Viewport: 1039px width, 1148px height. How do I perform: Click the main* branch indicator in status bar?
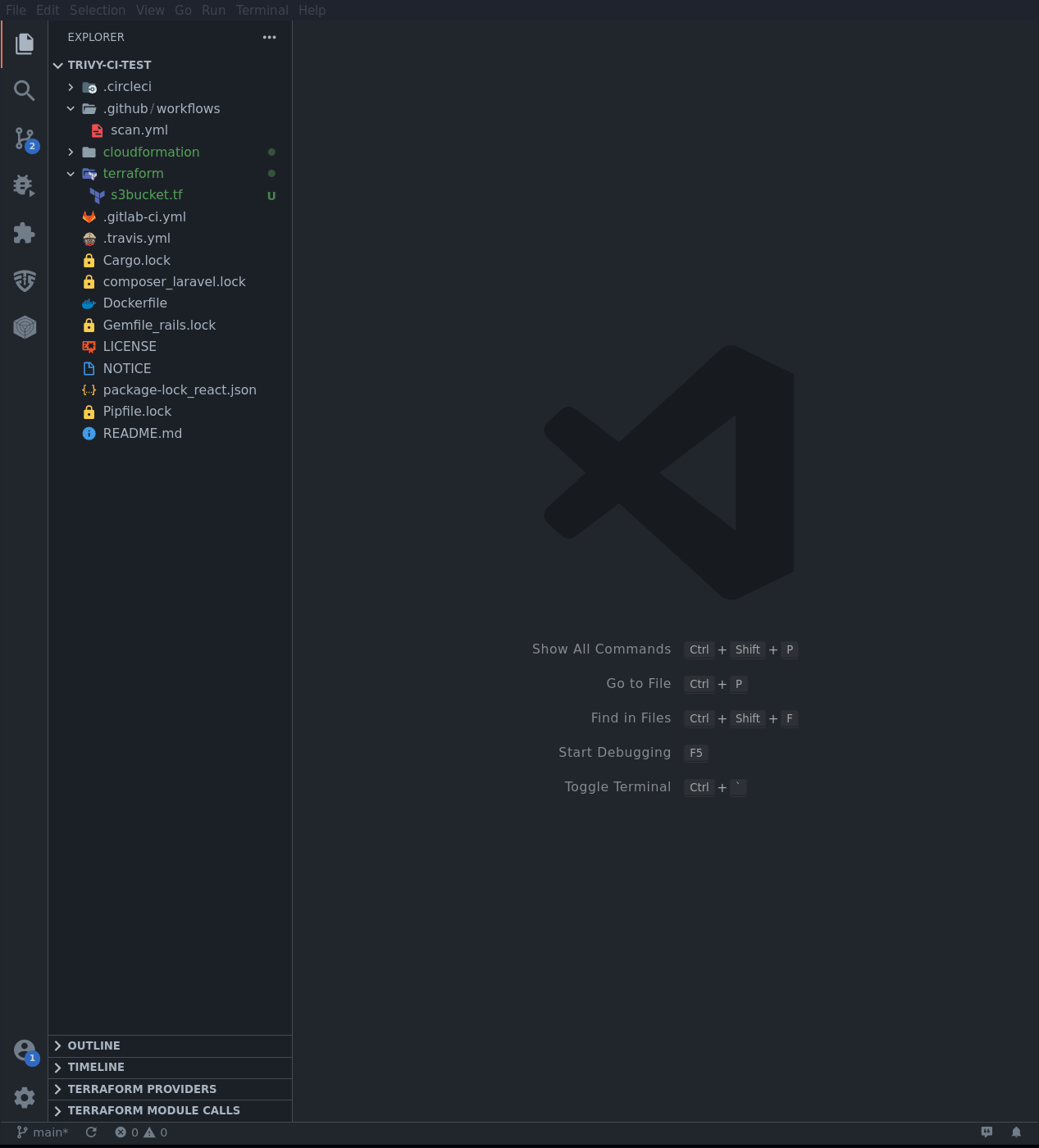43,1132
